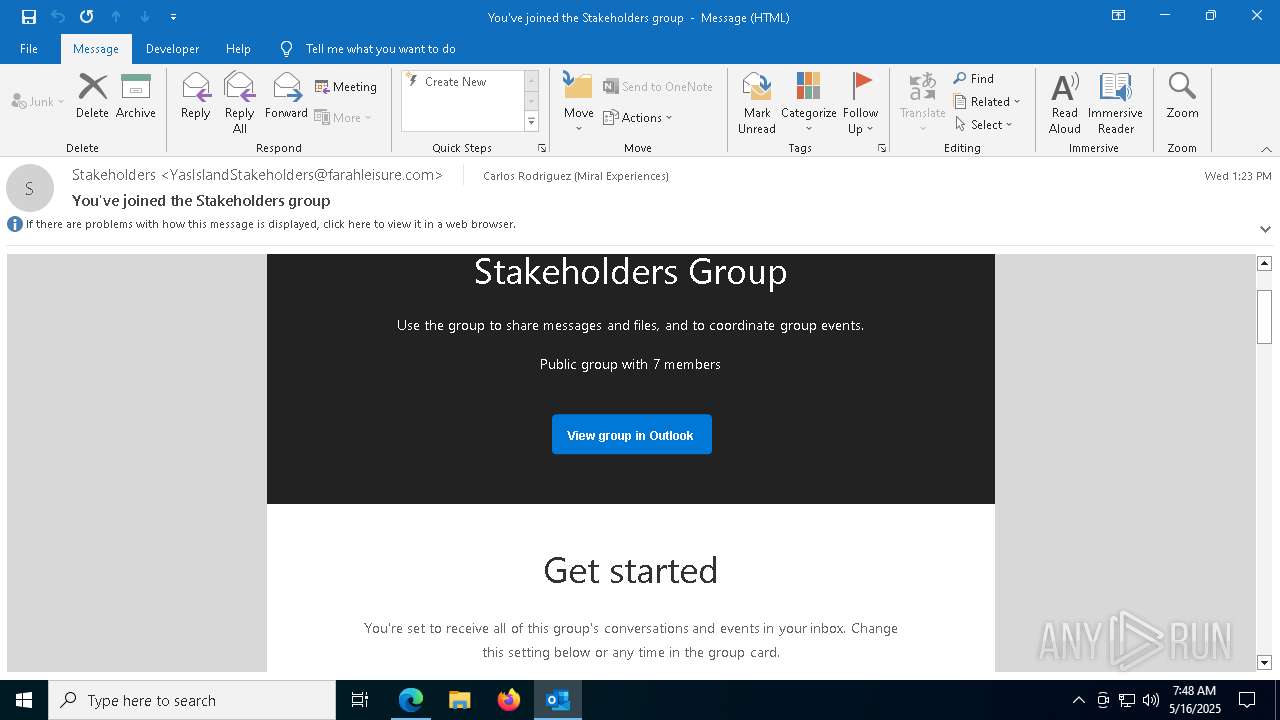The width and height of the screenshot is (1280, 720).
Task: Start Read Aloud
Action: (x=1065, y=102)
